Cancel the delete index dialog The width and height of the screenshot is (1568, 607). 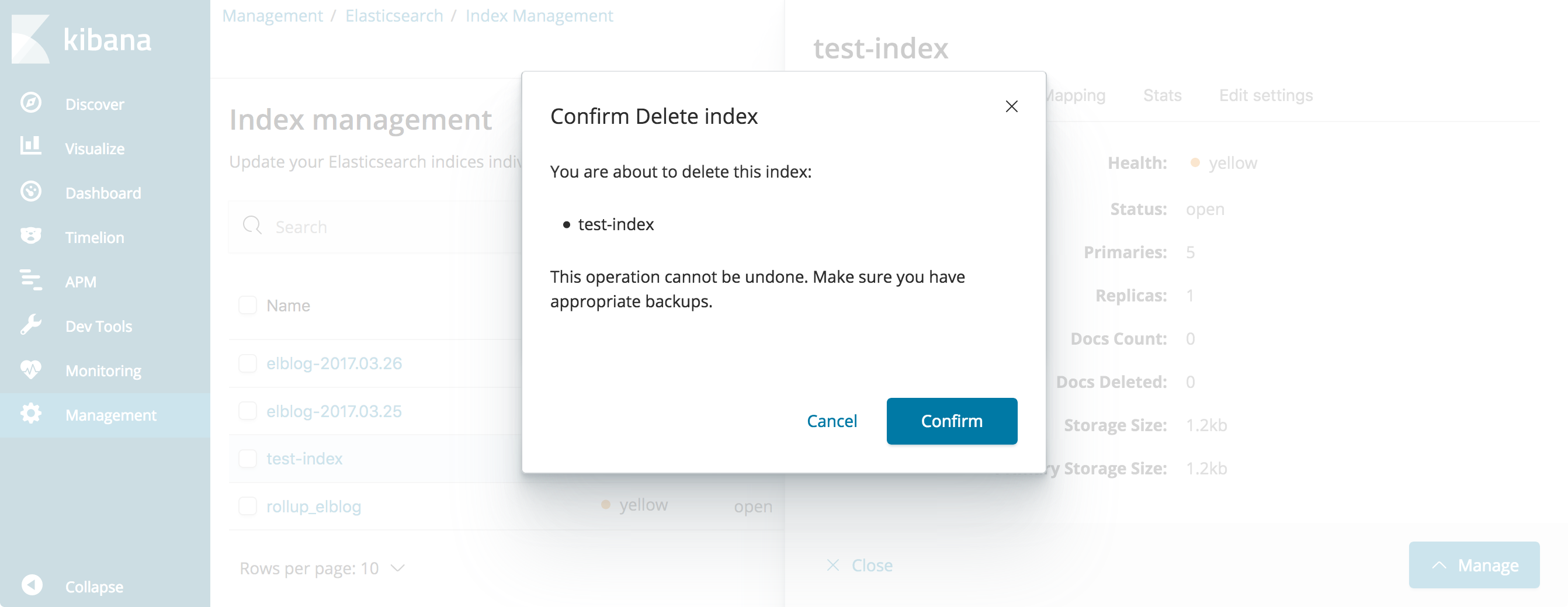(x=831, y=421)
